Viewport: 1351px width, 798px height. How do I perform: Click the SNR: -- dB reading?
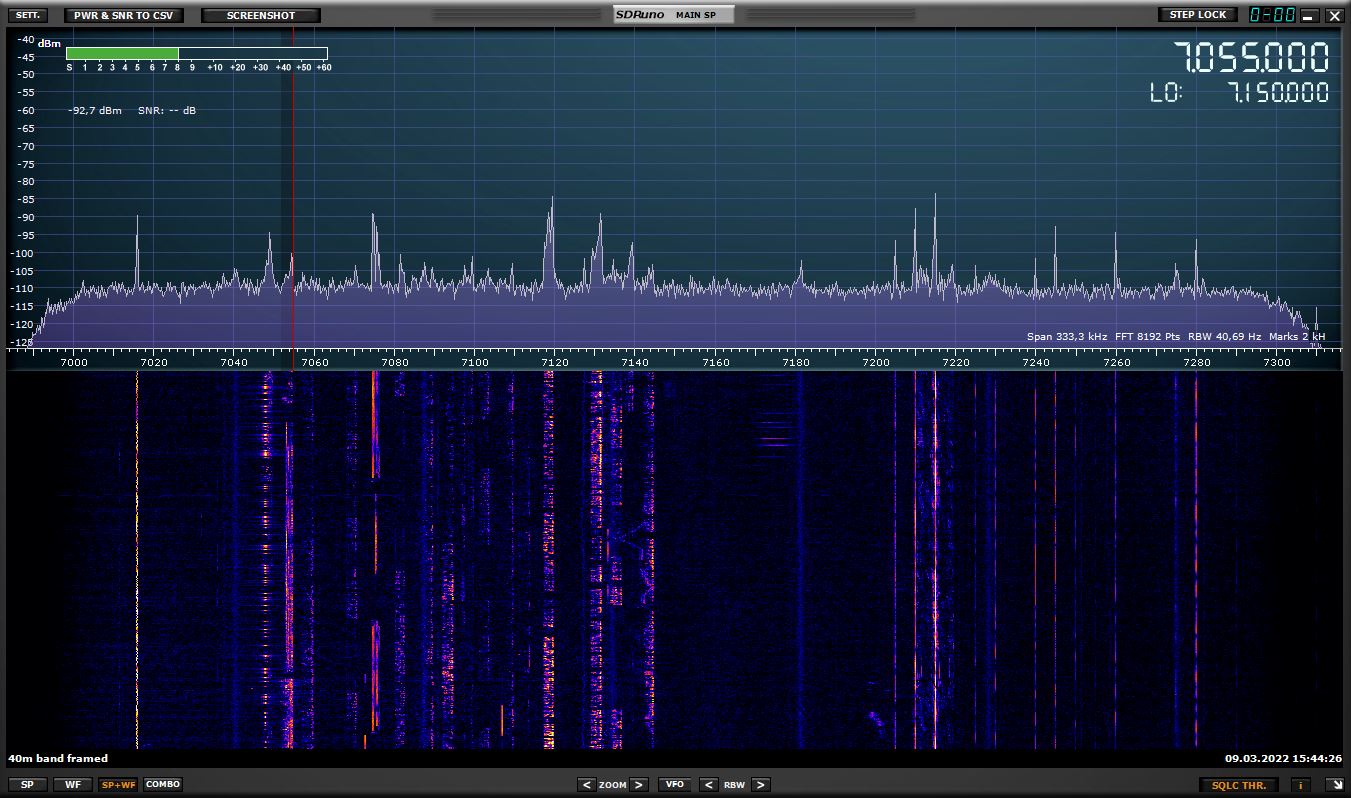coord(167,110)
